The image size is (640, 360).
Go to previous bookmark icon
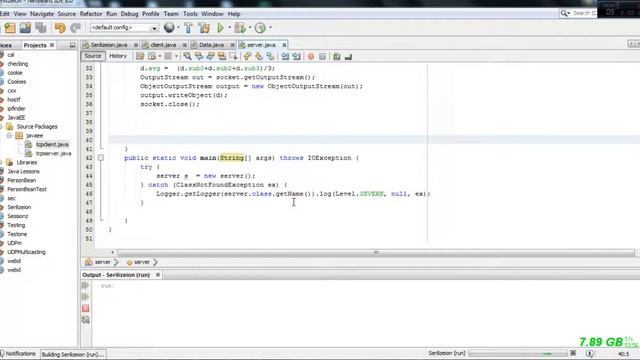coord(247,56)
